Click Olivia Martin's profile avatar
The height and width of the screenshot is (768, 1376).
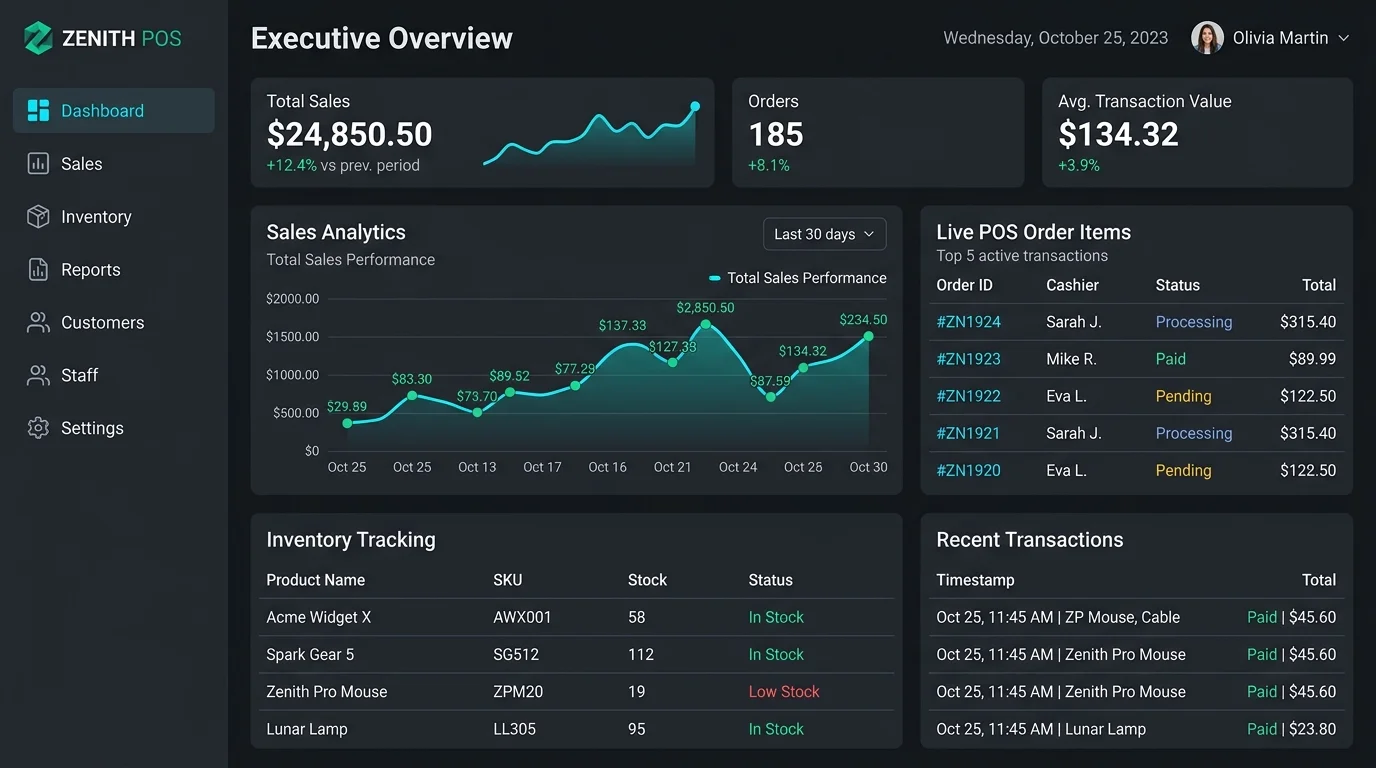[1207, 38]
